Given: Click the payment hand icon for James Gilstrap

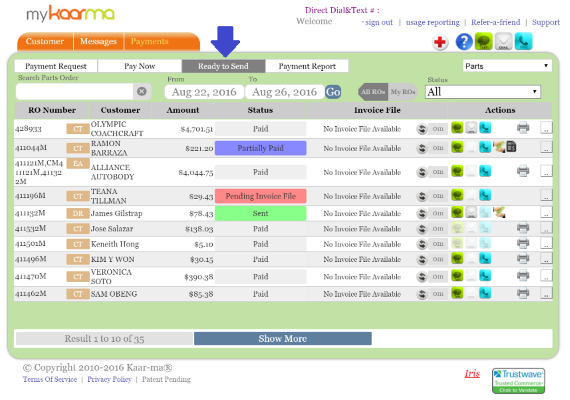Looking at the screenshot, I should (x=499, y=212).
